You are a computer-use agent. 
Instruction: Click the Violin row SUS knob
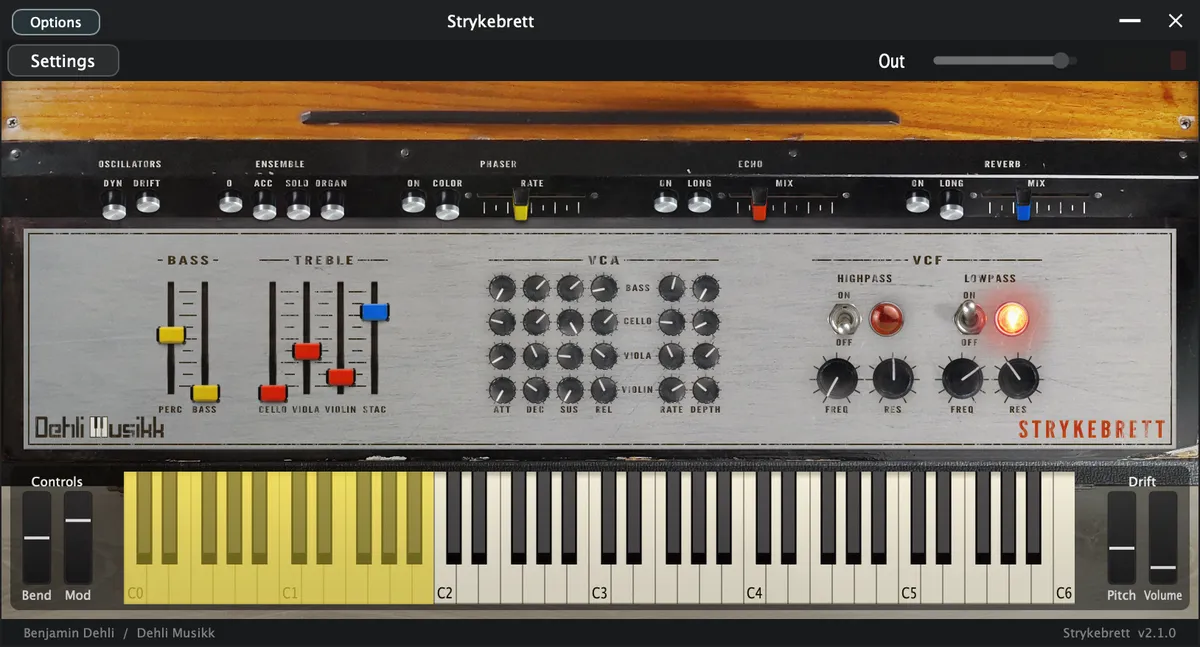coord(570,390)
